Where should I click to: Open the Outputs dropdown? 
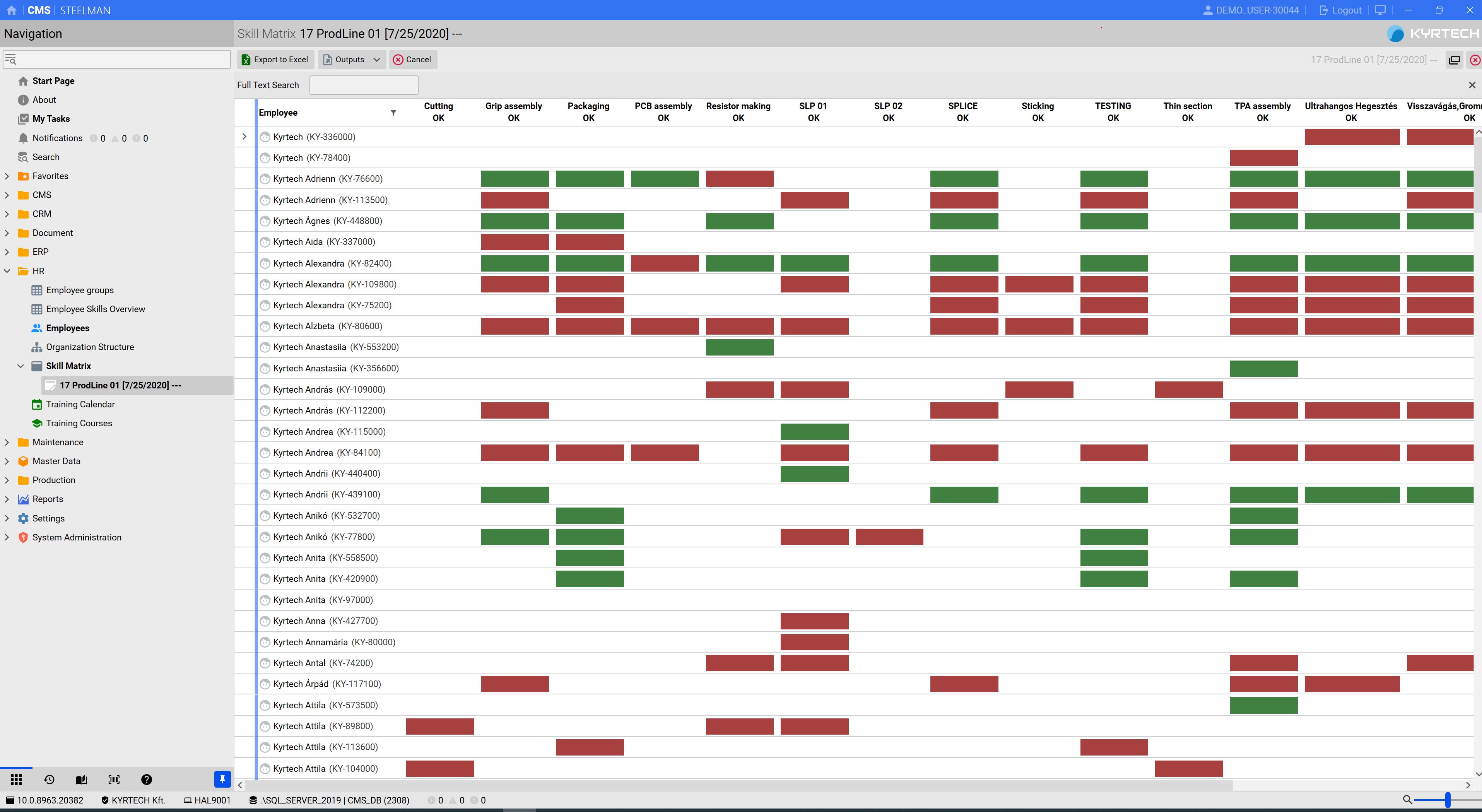351,59
